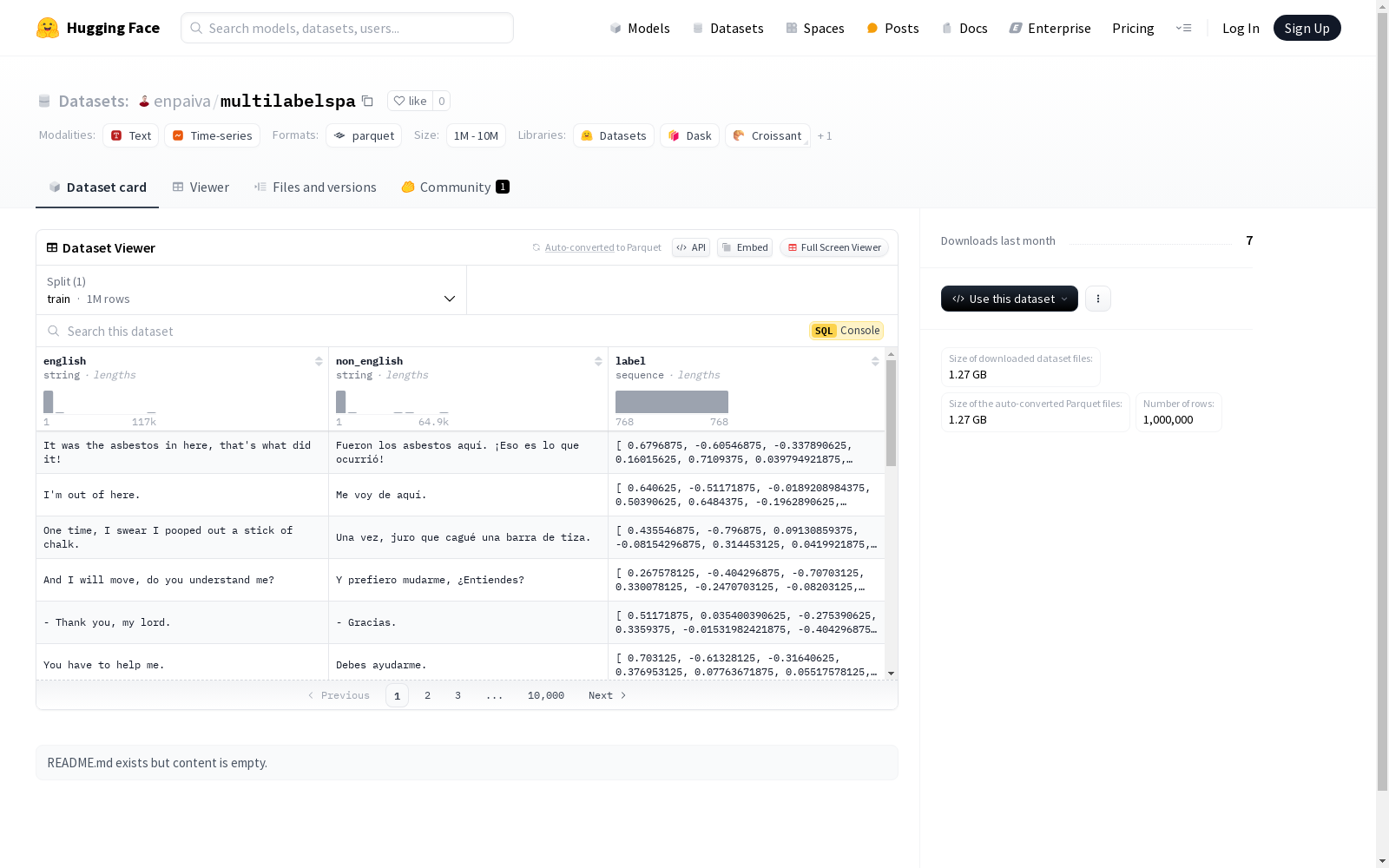Sort by the label column
The width and height of the screenshot is (1389, 868).
875,361
